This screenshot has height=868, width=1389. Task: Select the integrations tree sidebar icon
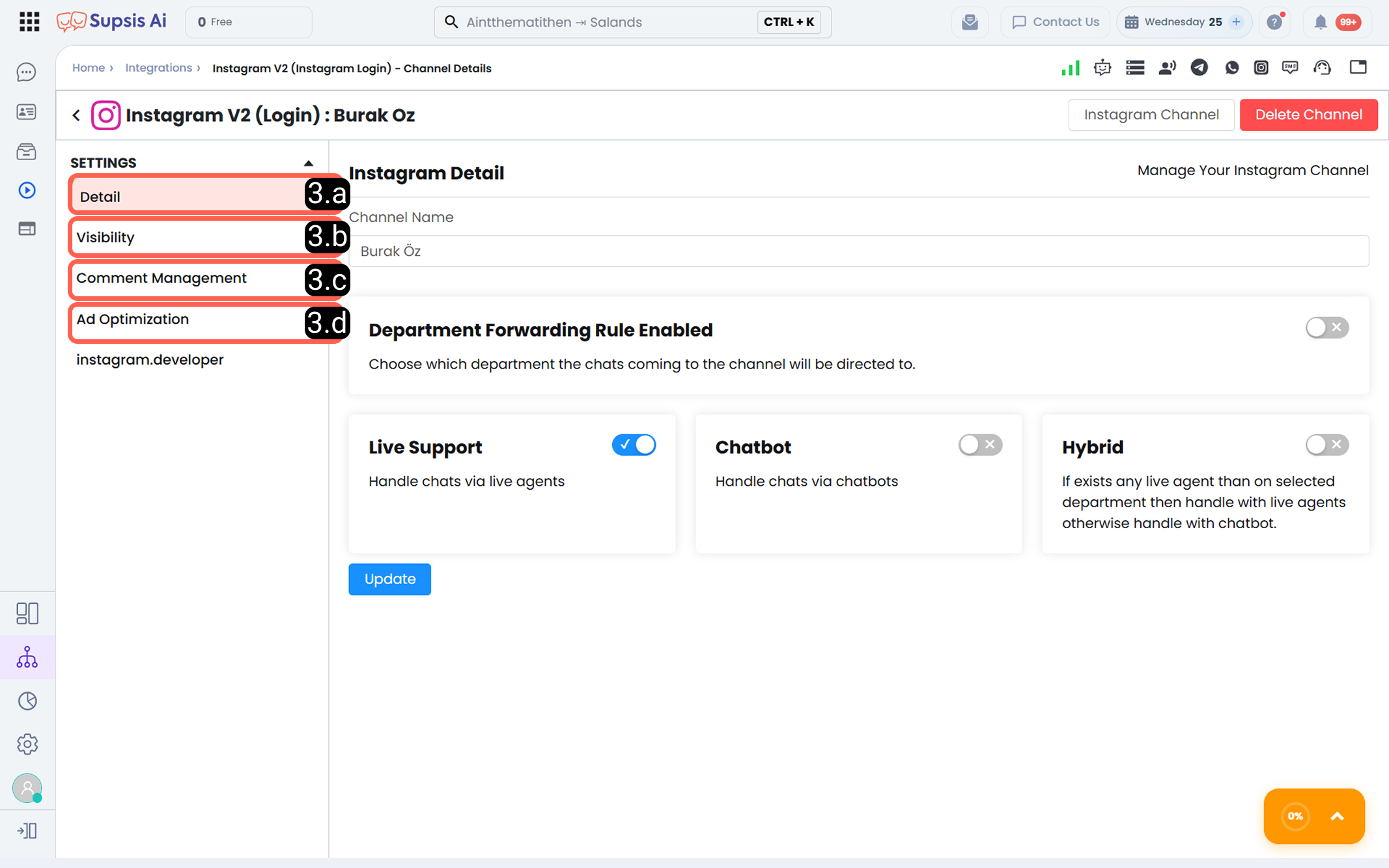[x=27, y=657]
